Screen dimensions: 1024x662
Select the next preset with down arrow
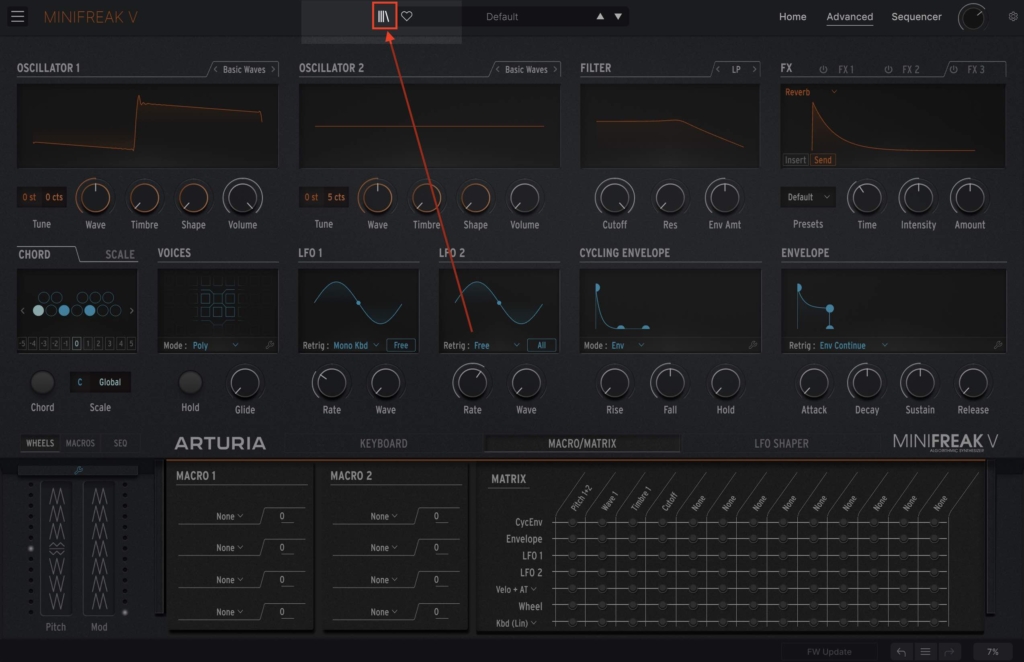coord(618,17)
